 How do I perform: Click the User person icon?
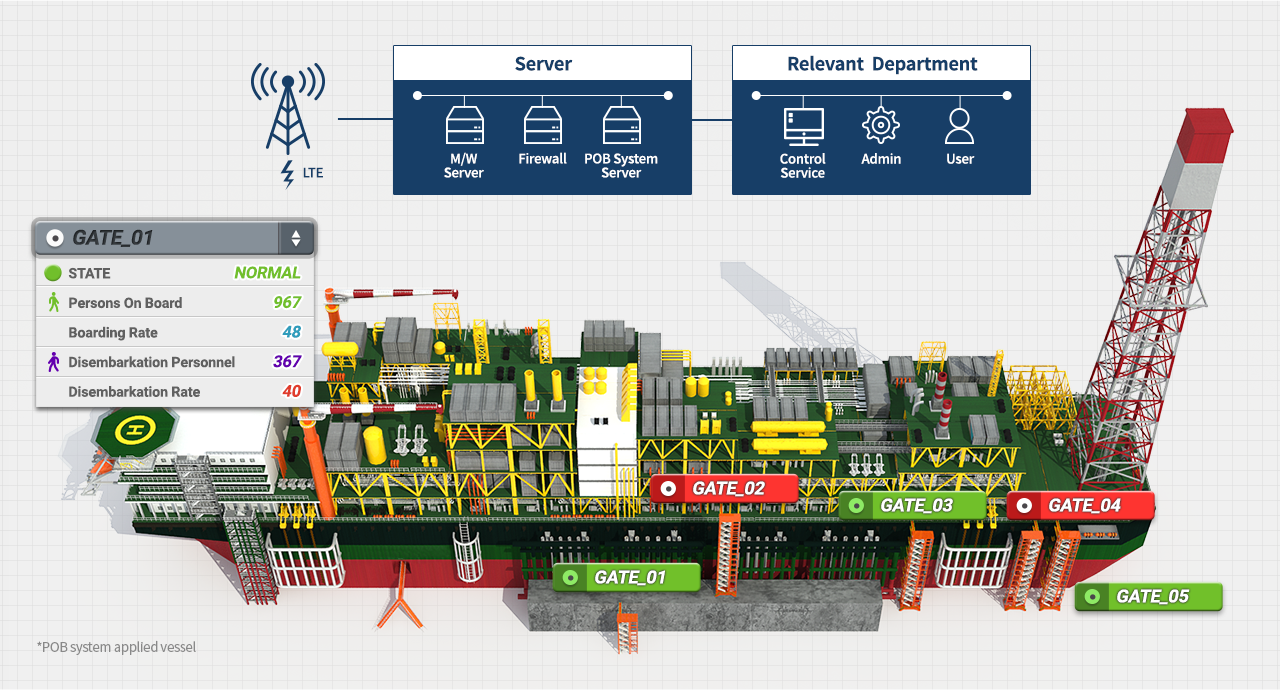click(960, 126)
